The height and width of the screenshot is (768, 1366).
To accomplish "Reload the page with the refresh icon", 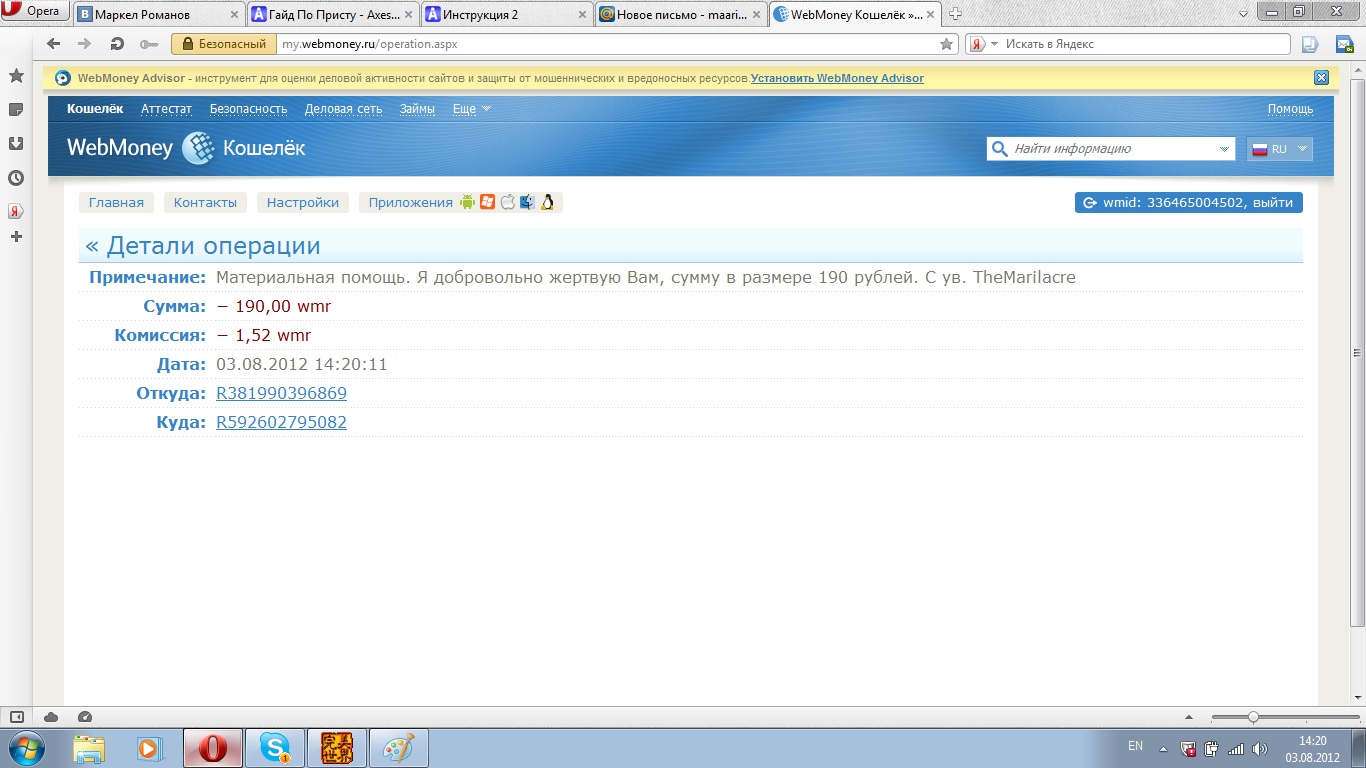I will point(117,44).
